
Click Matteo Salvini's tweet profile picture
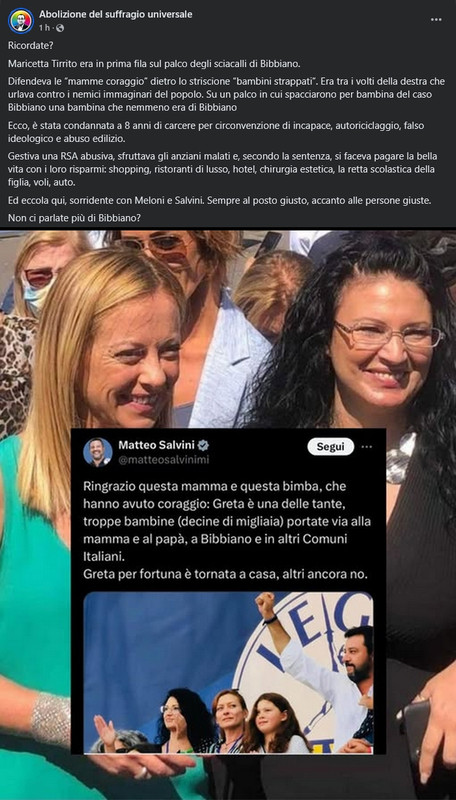click(98, 452)
